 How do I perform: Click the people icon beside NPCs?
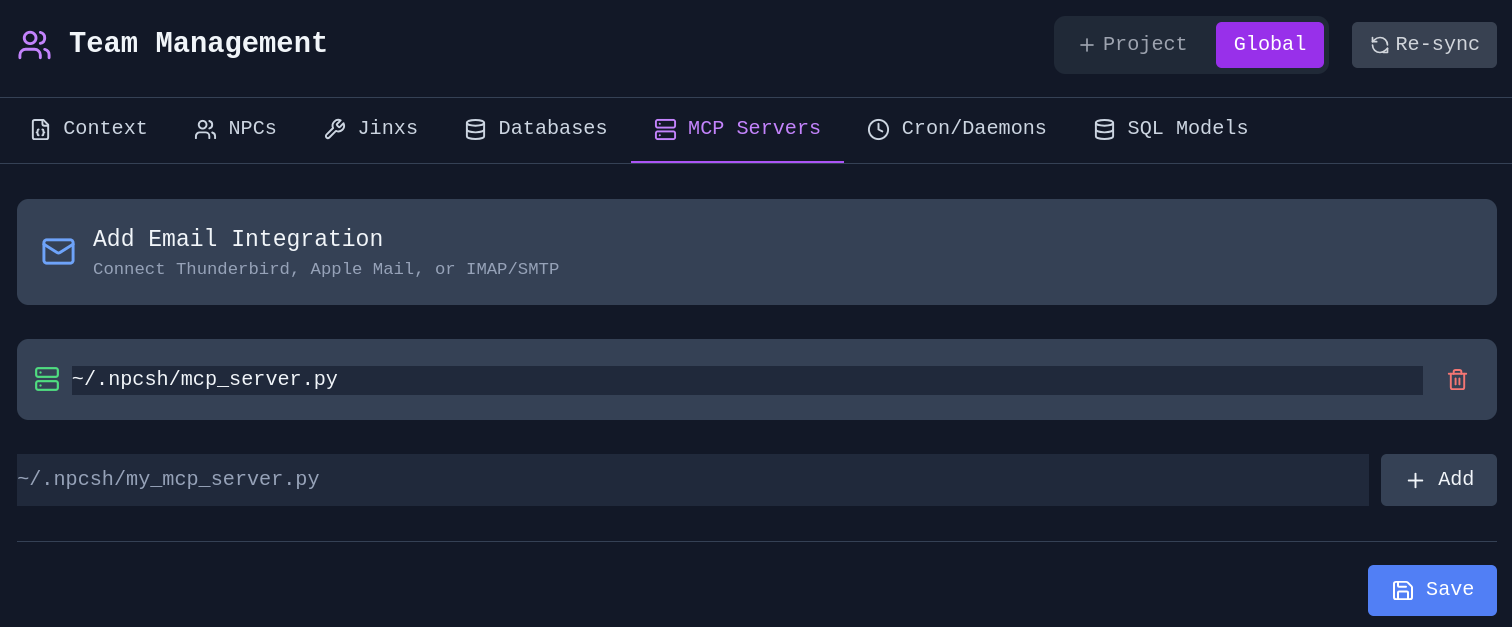tap(206, 129)
